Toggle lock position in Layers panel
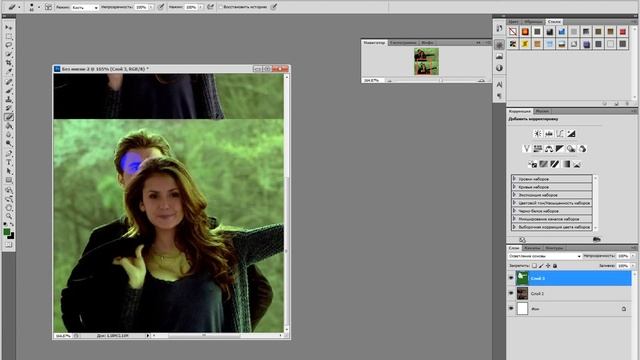The width and height of the screenshot is (640, 360). coord(548,266)
